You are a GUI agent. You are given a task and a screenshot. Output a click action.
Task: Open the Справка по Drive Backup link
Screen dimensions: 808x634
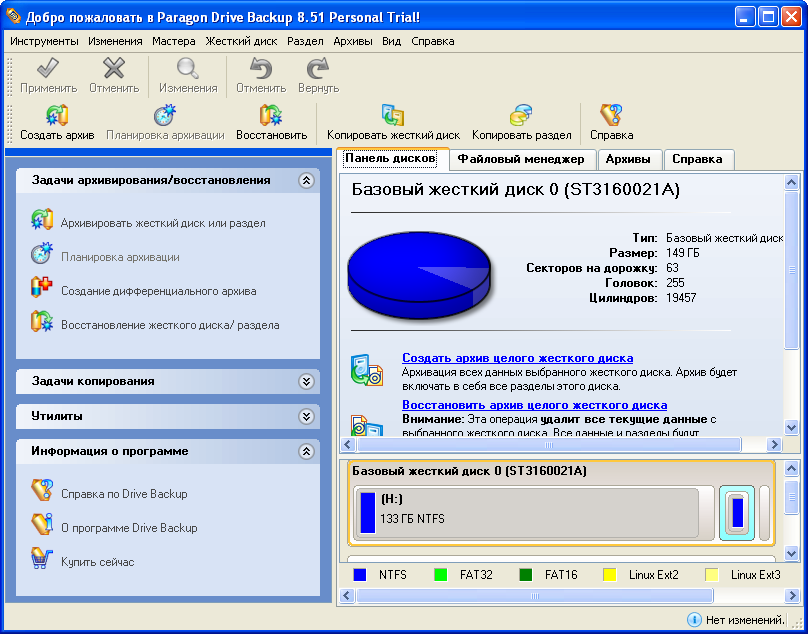tap(124, 494)
